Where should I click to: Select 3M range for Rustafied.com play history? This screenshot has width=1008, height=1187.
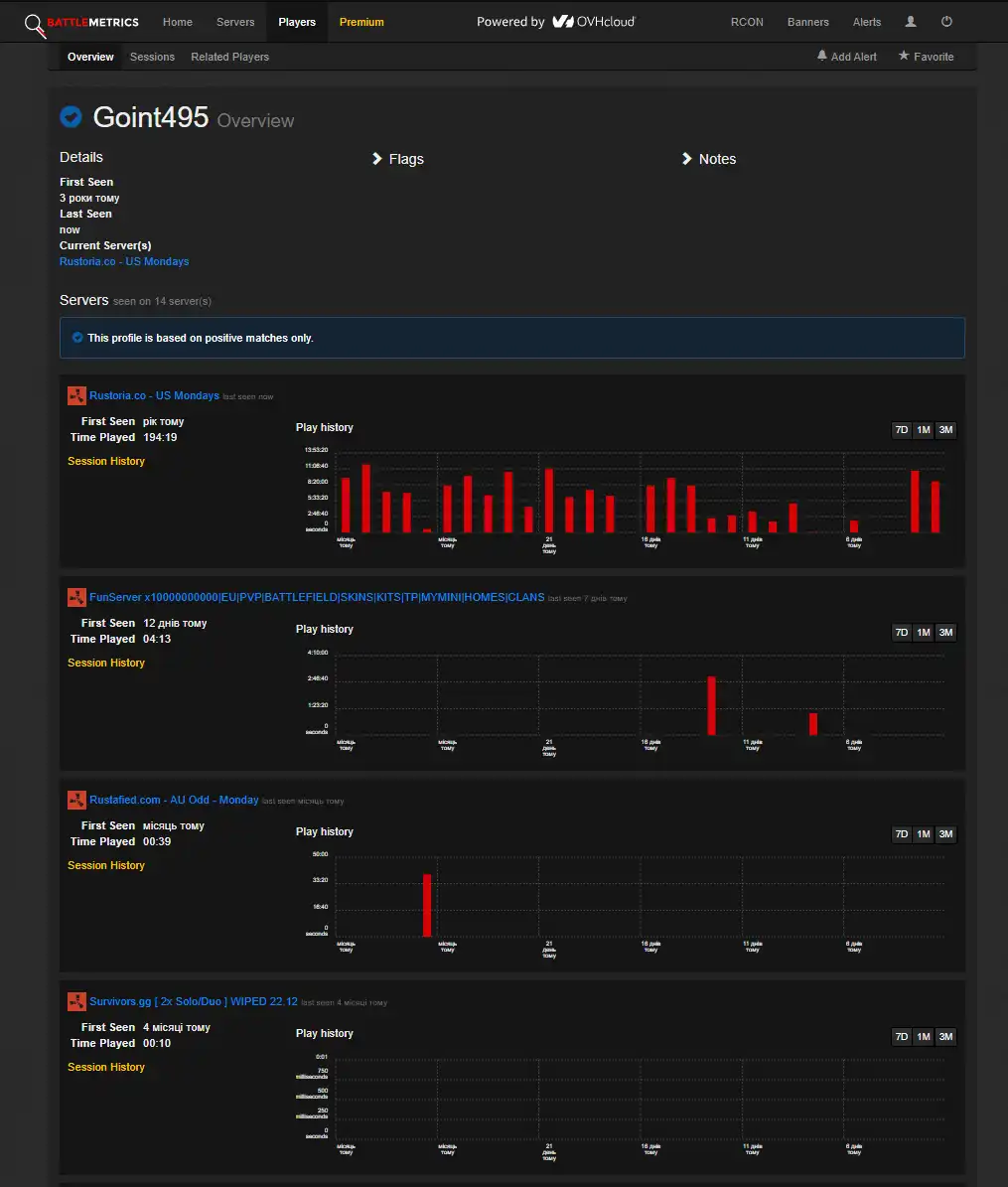946,834
